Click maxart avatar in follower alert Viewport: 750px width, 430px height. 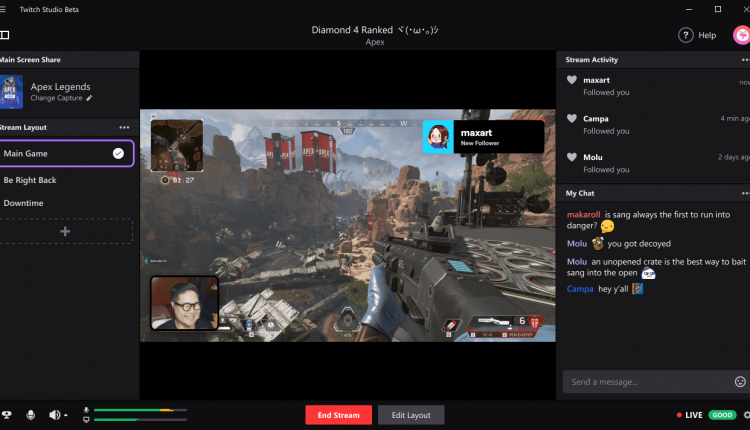[x=438, y=137]
